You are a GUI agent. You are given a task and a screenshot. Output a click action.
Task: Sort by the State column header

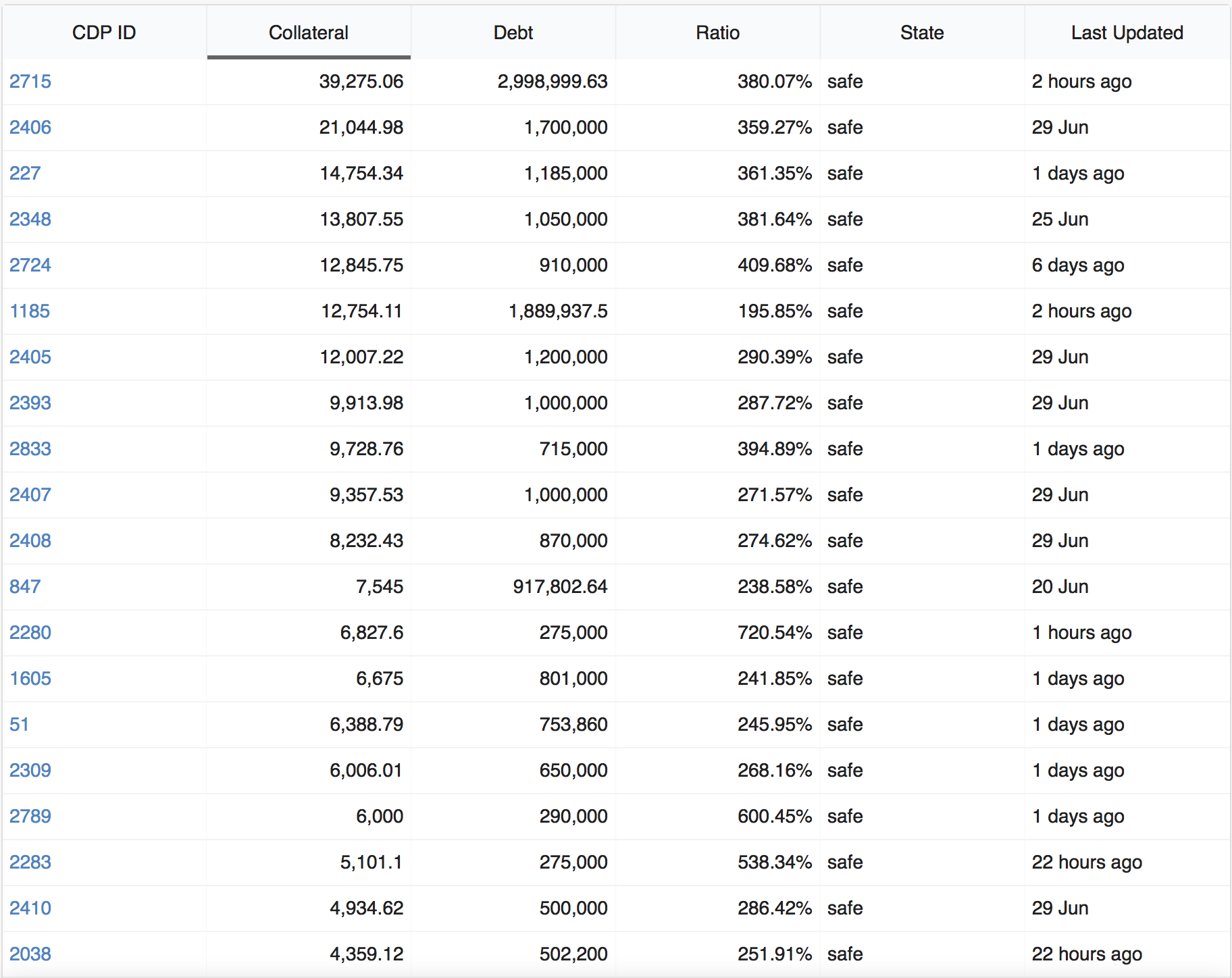pyautogui.click(x=922, y=32)
